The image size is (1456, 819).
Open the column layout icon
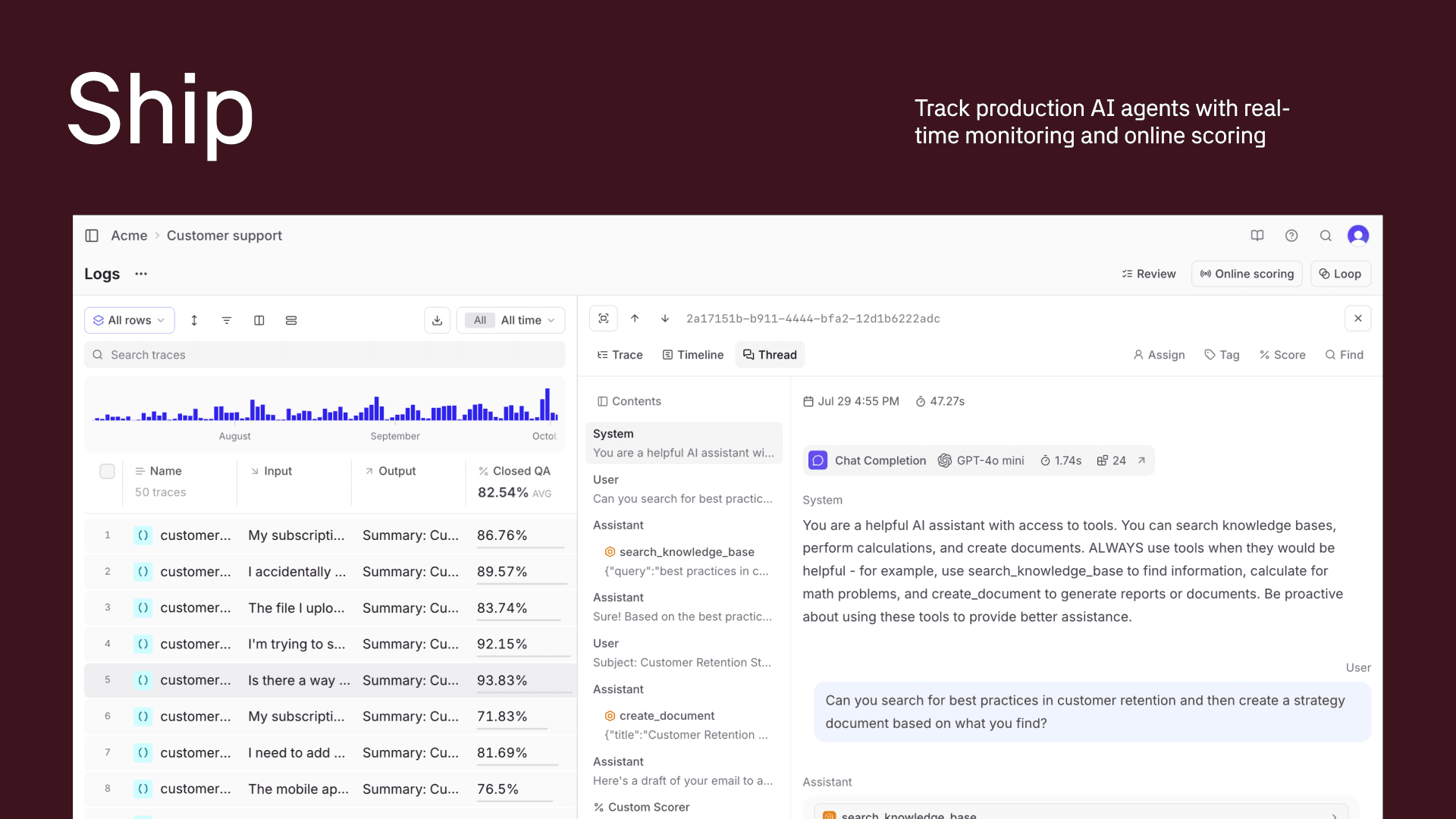click(259, 320)
